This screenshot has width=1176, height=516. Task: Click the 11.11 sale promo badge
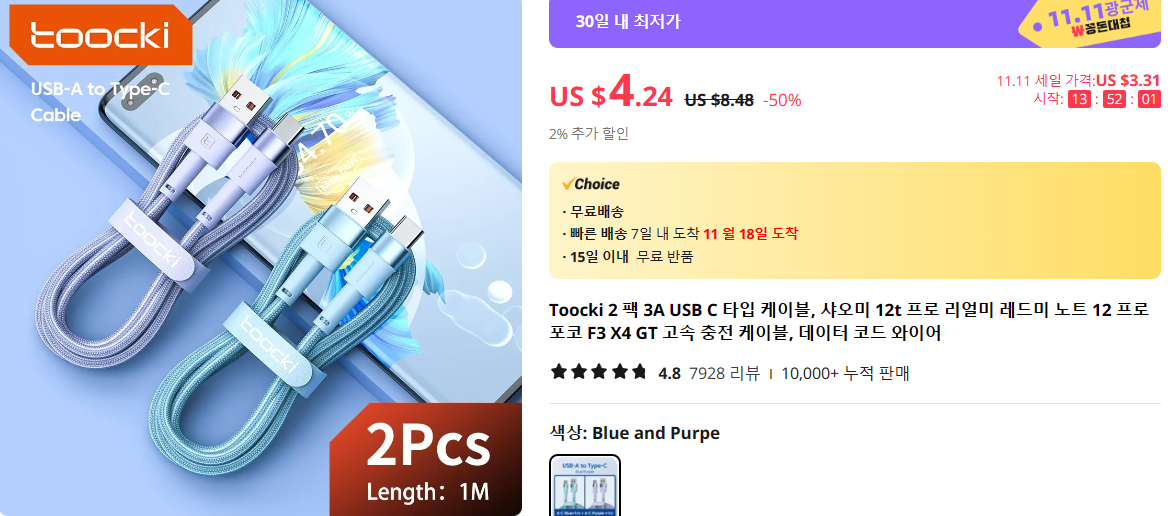[x=1095, y=22]
